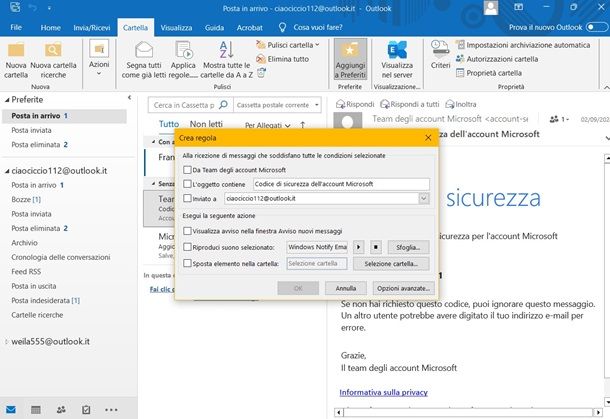This screenshot has width=610, height=419.
Task: Click Rispondi in reading pane
Action: pyautogui.click(x=355, y=104)
